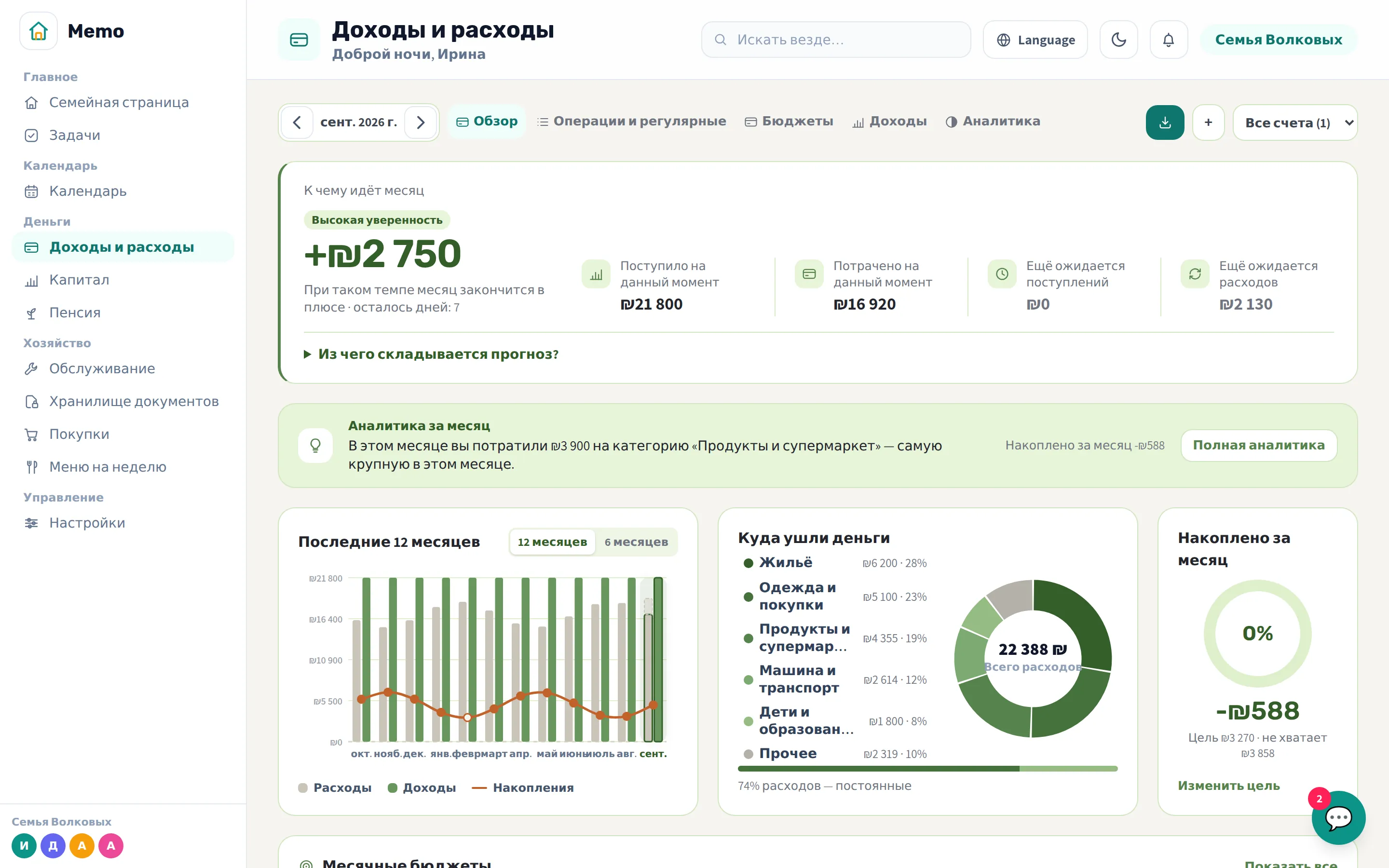
Task: Click the Memo home logo icon
Action: (39, 31)
